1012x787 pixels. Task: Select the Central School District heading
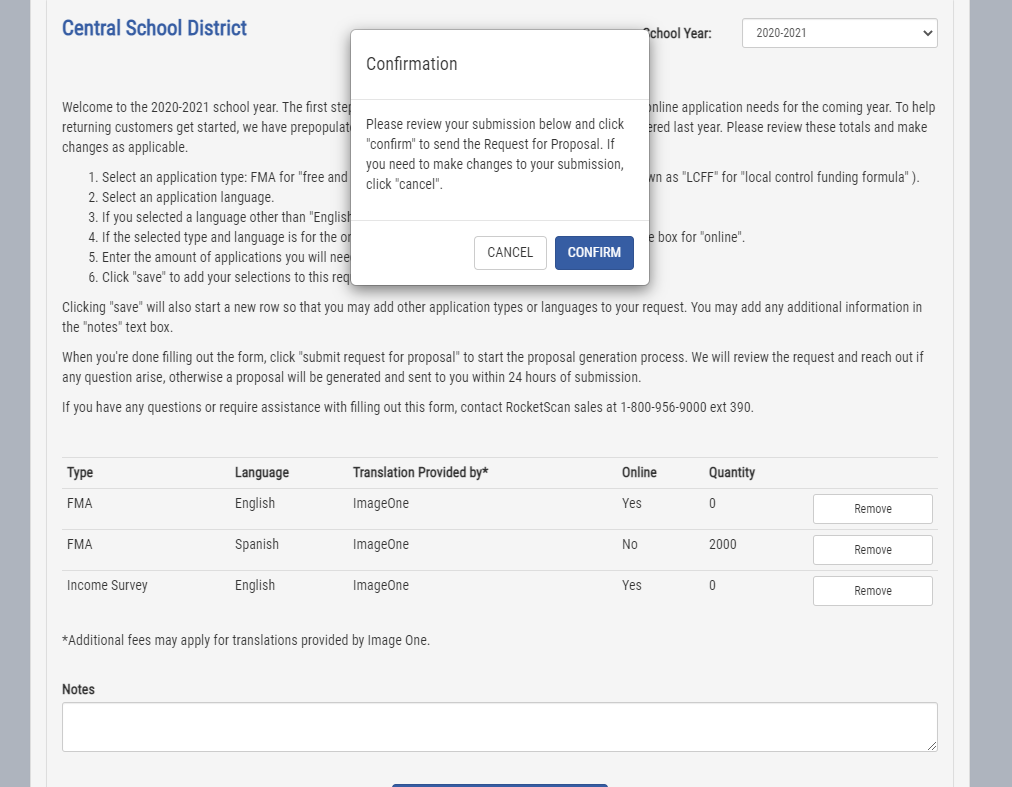[x=154, y=28]
